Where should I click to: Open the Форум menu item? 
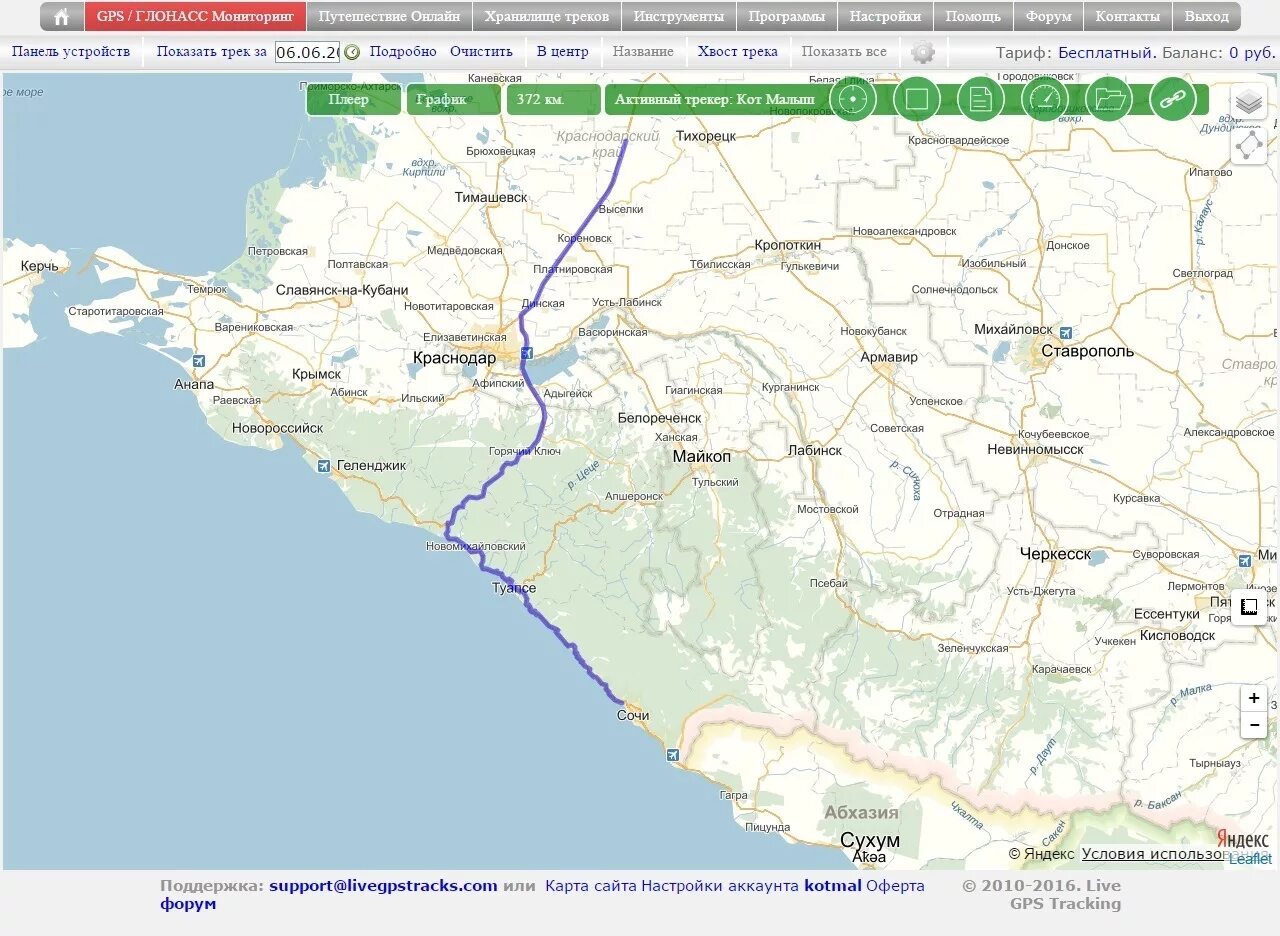1048,16
